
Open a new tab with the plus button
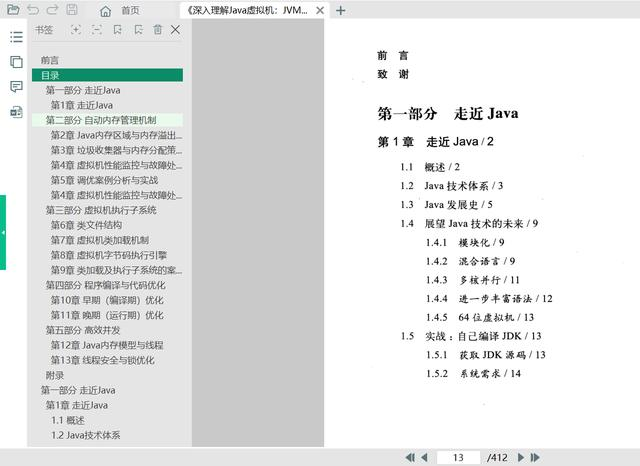point(341,10)
